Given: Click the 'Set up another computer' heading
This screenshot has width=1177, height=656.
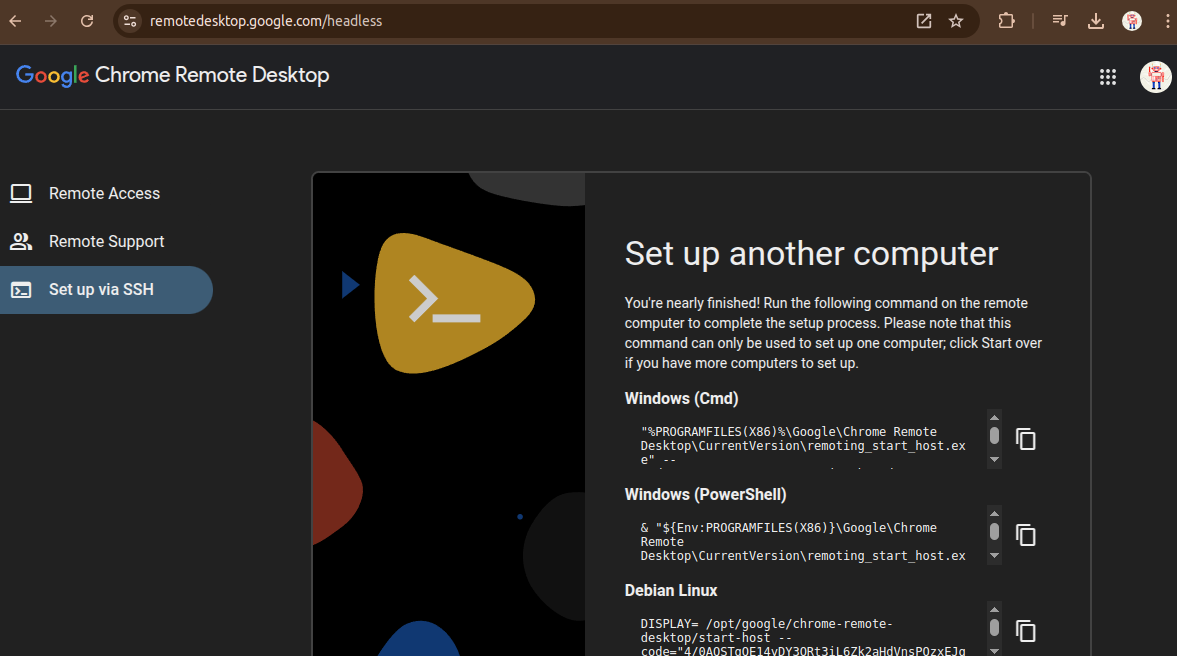Looking at the screenshot, I should [811, 254].
